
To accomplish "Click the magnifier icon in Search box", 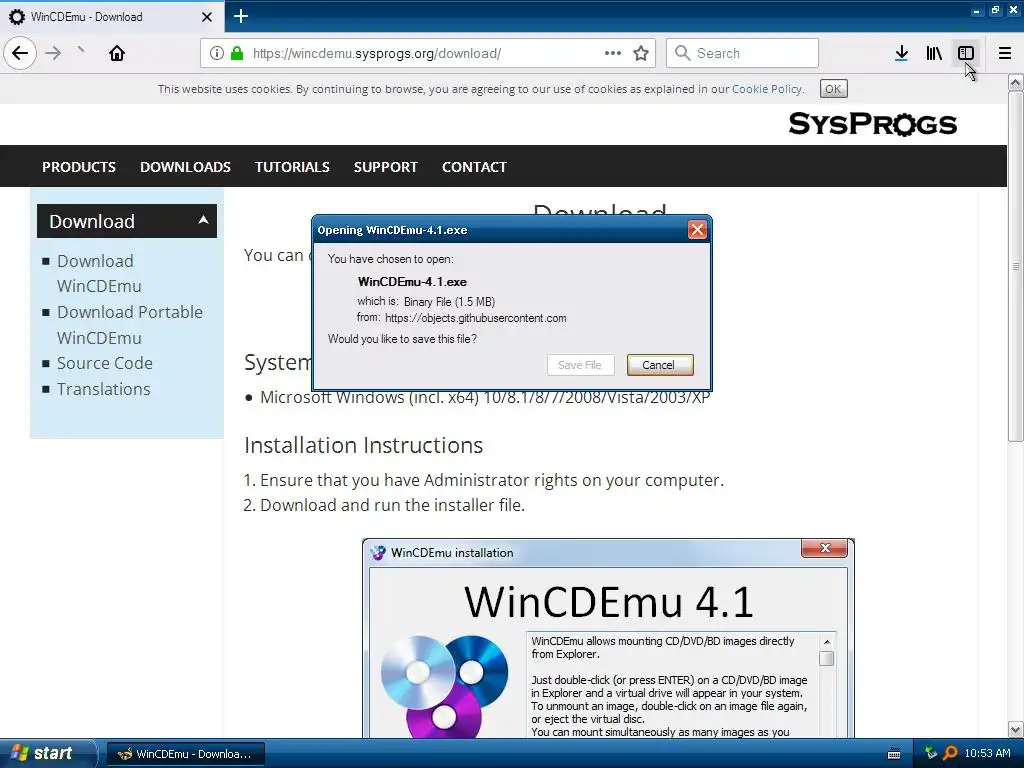I will pos(682,53).
